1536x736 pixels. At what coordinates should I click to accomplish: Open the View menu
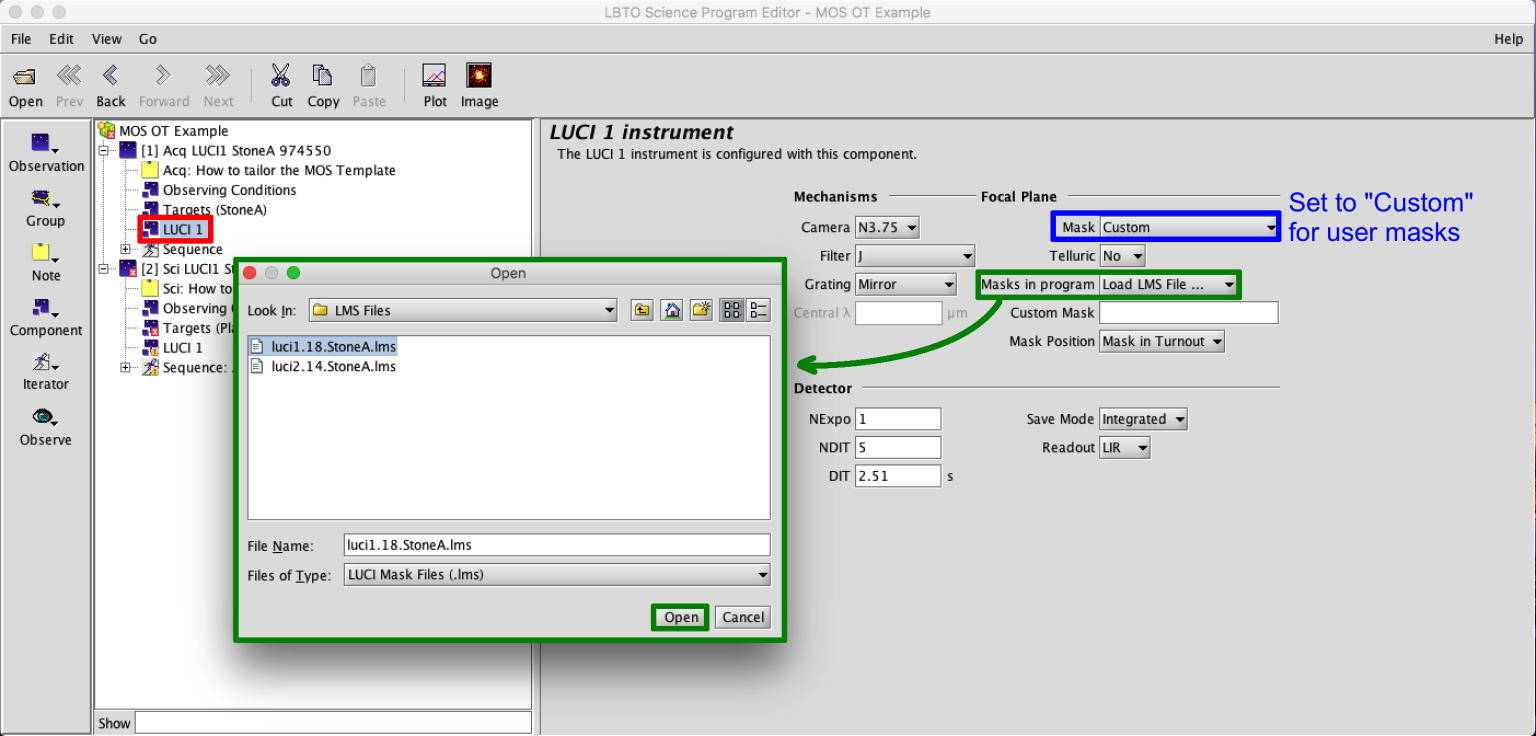[x=107, y=39]
